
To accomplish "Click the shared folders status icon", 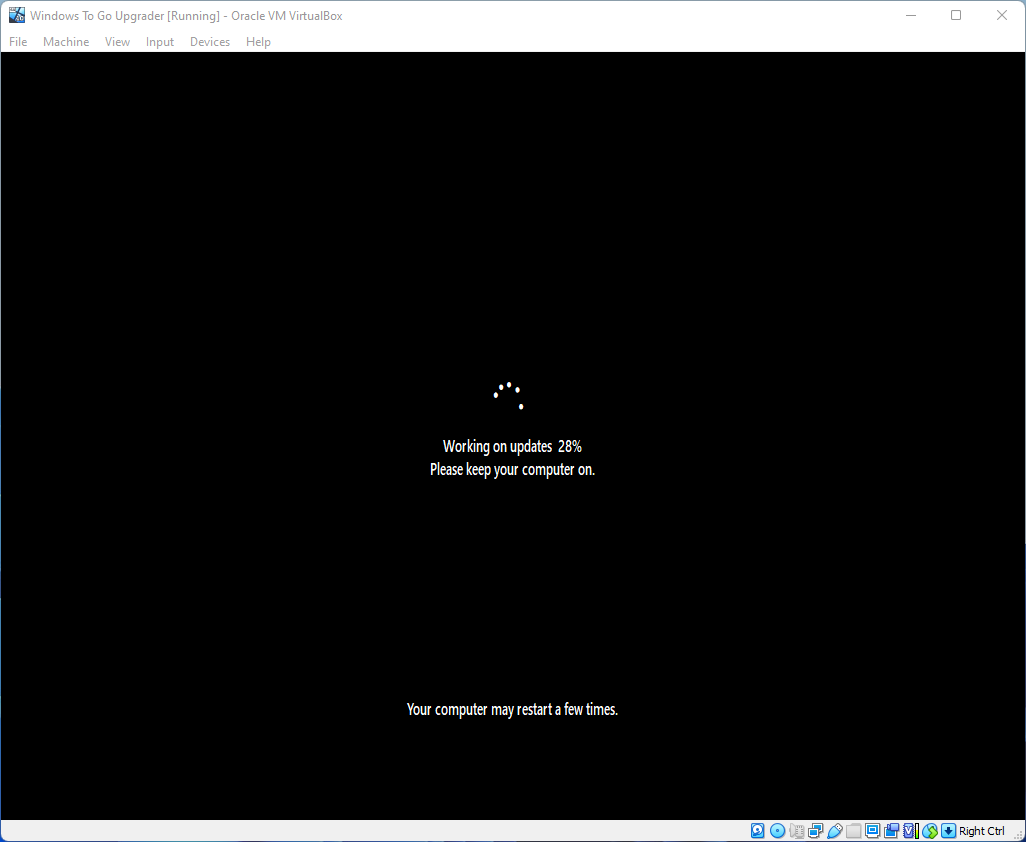I will [853, 831].
